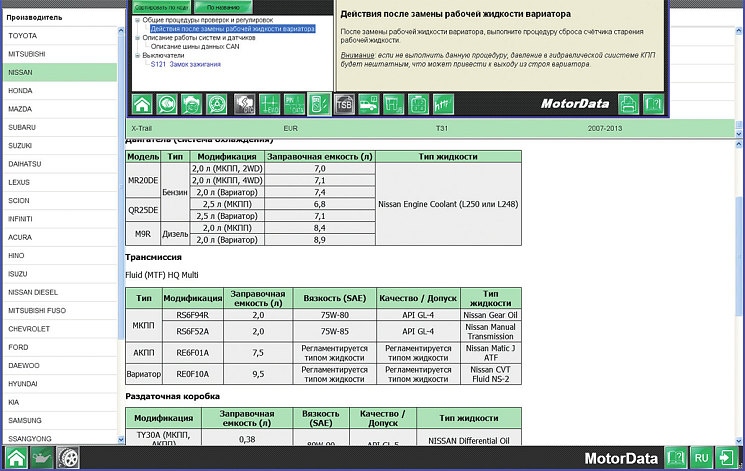Go home via the bottom bar house icon
The width and height of the screenshot is (745, 471).
click(x=16, y=458)
